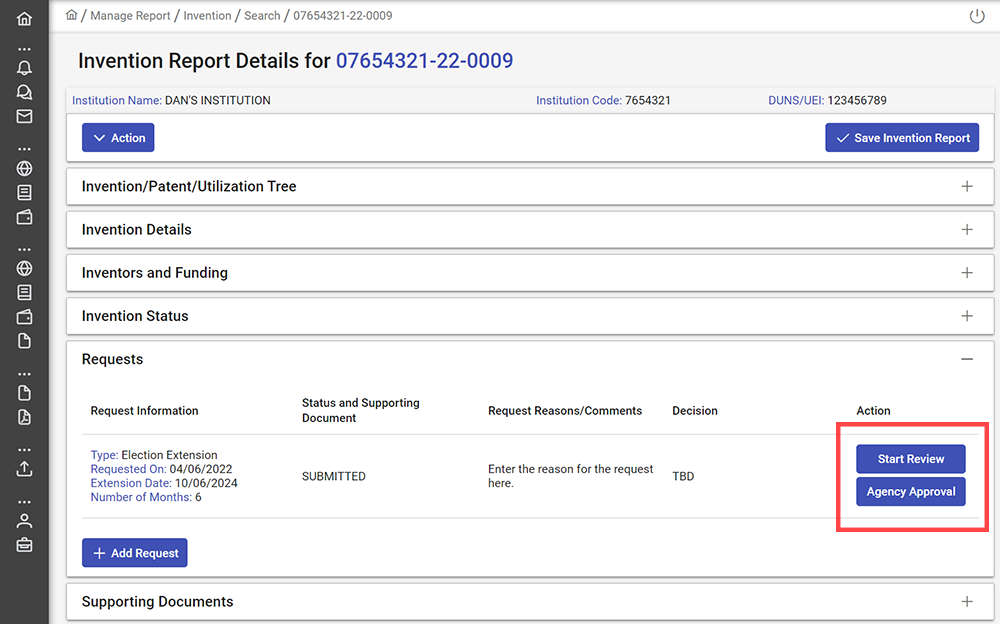This screenshot has width=1000, height=624.
Task: Click the Agency Approval button
Action: pos(911,491)
